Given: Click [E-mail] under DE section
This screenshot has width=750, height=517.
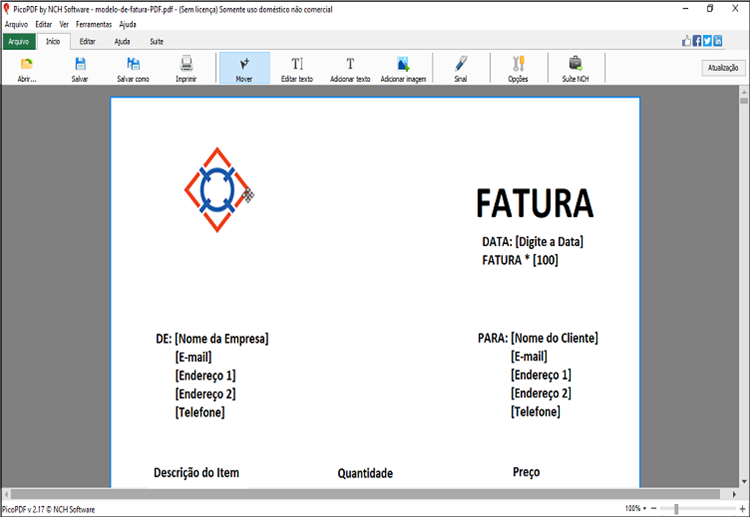Looking at the screenshot, I should coord(193,357).
